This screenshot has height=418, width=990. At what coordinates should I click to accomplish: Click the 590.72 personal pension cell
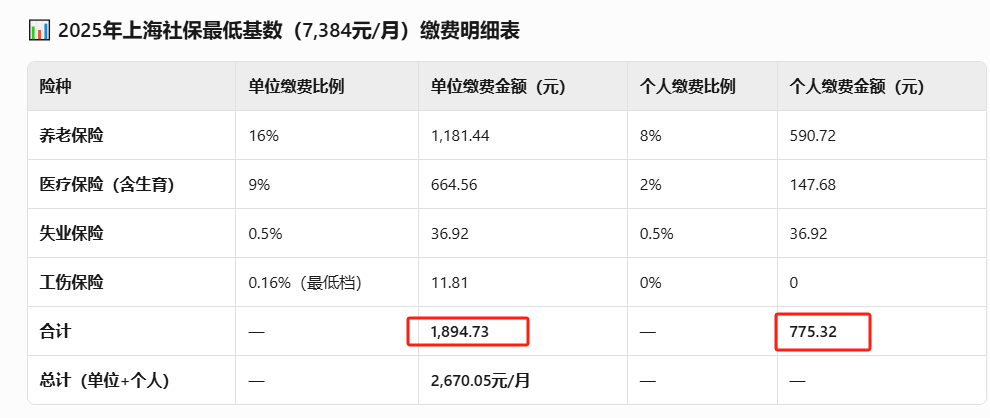(813, 135)
